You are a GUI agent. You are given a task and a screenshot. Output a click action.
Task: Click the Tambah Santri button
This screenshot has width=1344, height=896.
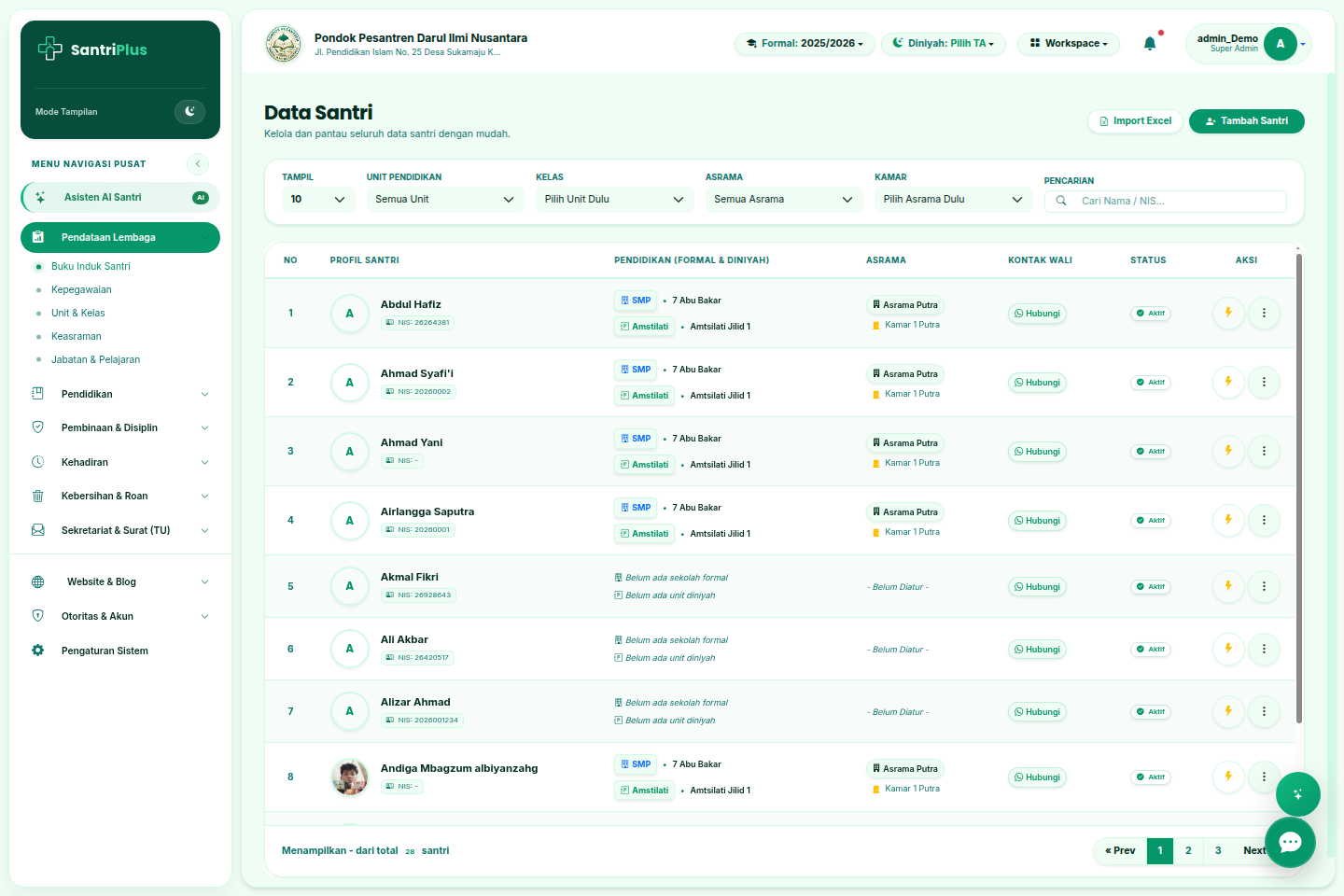coord(1246,121)
